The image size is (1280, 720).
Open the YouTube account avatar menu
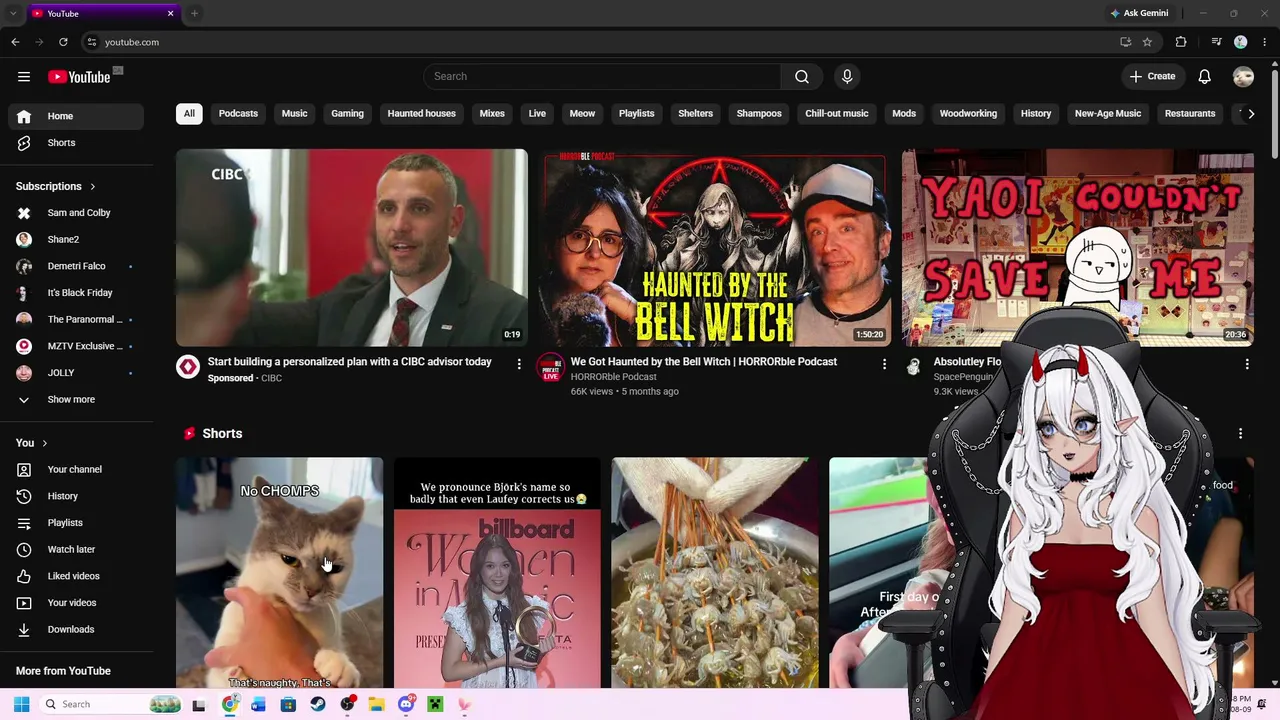1244,77
